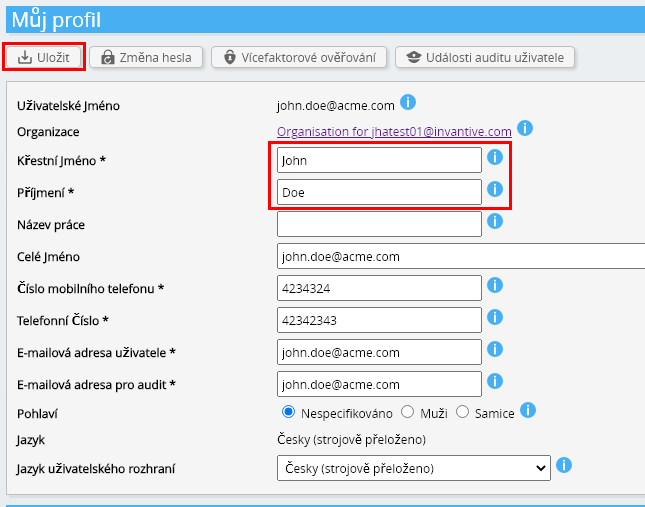Click info icon beside Příjmení field

[x=495, y=189]
